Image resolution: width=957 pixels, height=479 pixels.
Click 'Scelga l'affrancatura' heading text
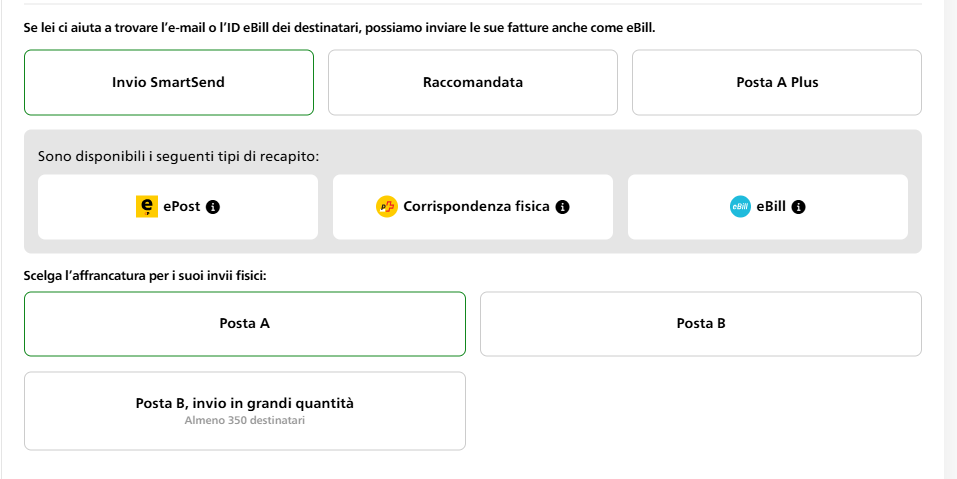point(144,273)
